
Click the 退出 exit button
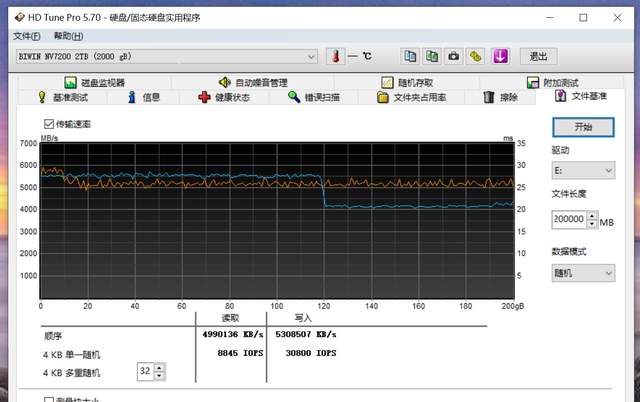coord(538,56)
